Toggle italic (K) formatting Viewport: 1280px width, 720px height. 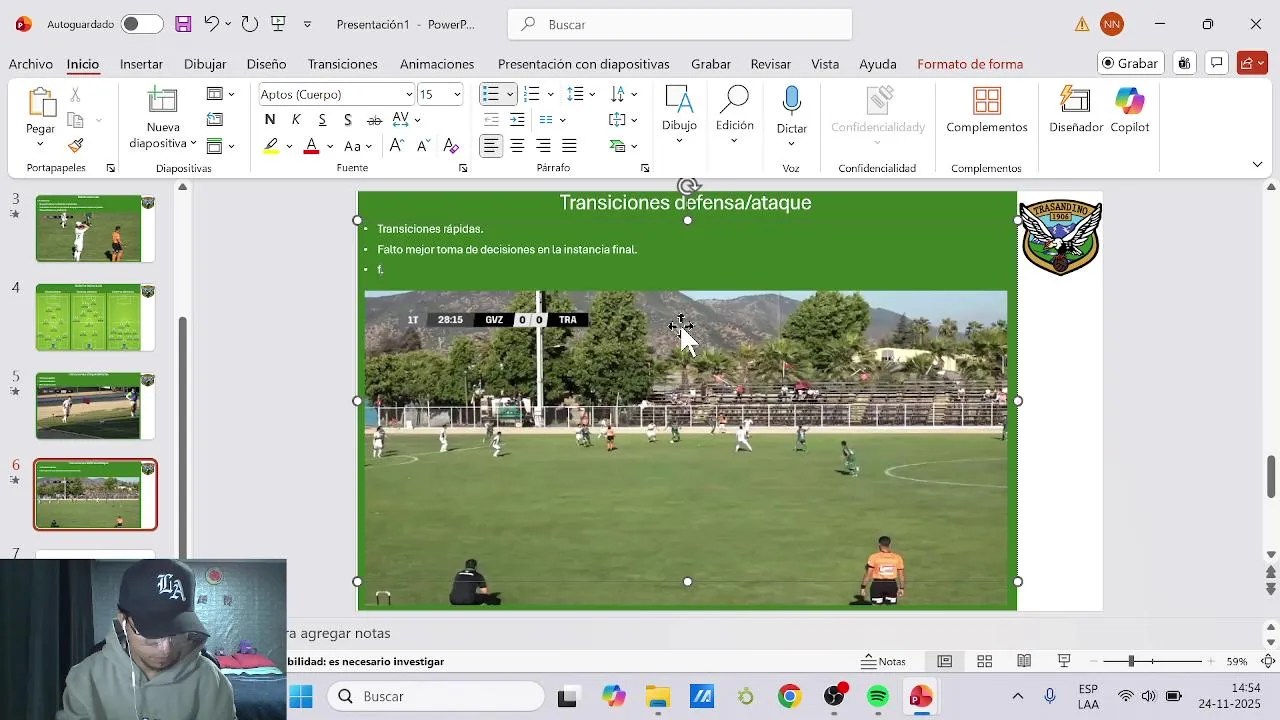click(296, 120)
